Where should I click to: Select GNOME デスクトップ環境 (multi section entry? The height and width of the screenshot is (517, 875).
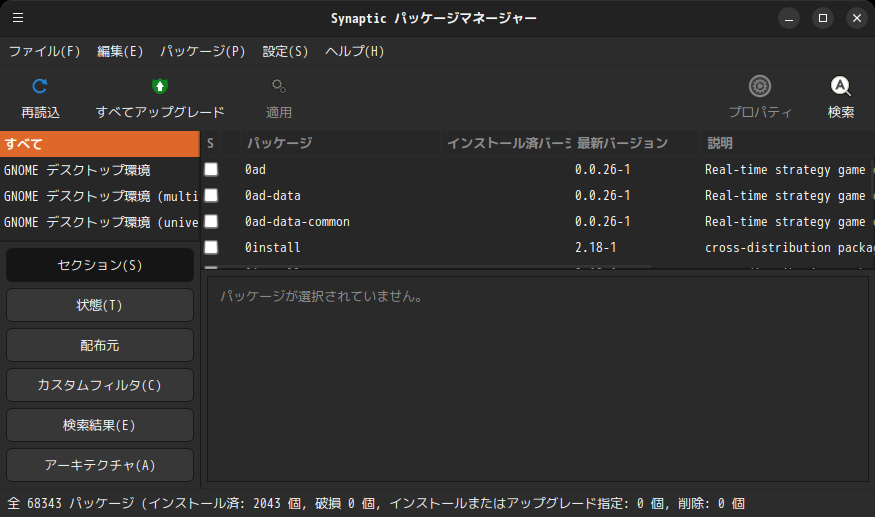tap(100, 196)
